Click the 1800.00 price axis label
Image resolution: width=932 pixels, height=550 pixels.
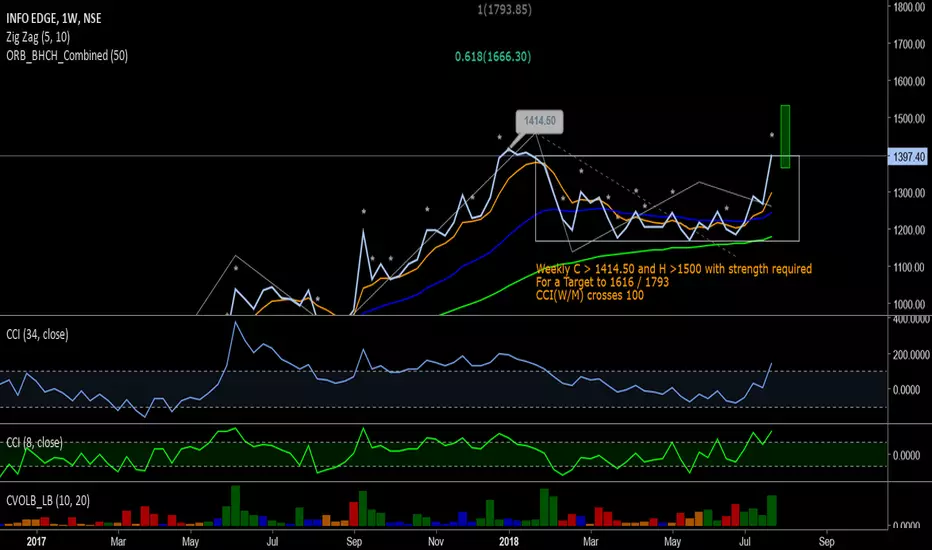click(x=909, y=7)
